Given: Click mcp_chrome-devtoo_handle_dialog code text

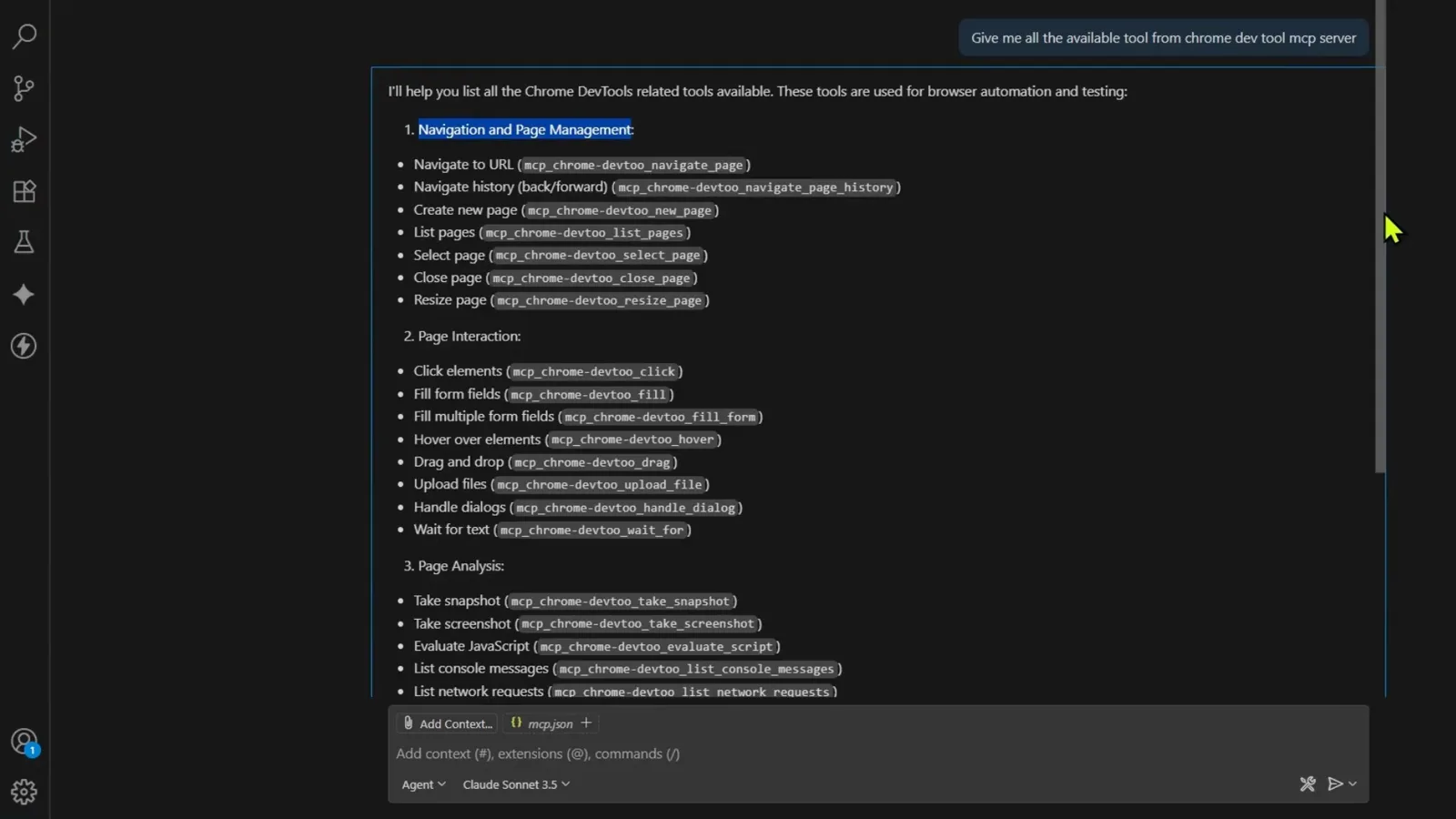Looking at the screenshot, I should click(x=625, y=508).
